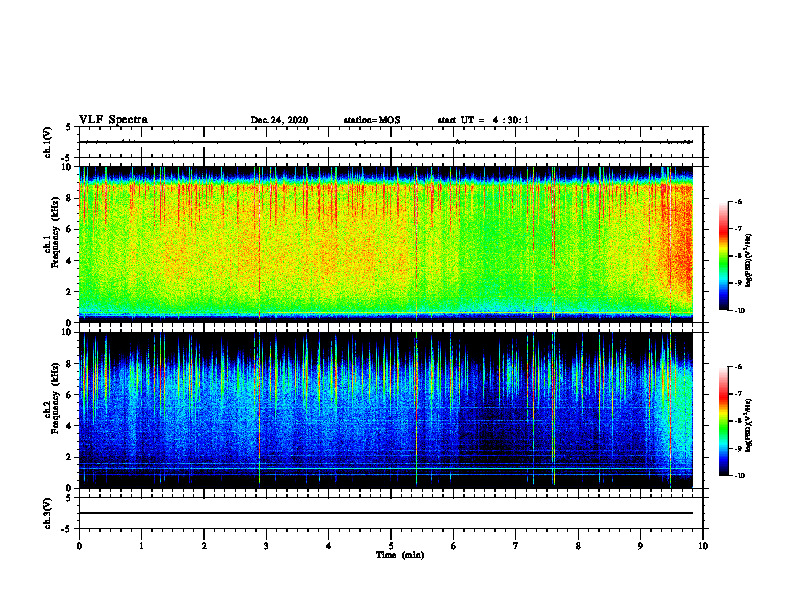The width and height of the screenshot is (792, 612).
Task: Click the ch.1 "Frequency (kHz)" y-axis label
Action: tap(55, 233)
